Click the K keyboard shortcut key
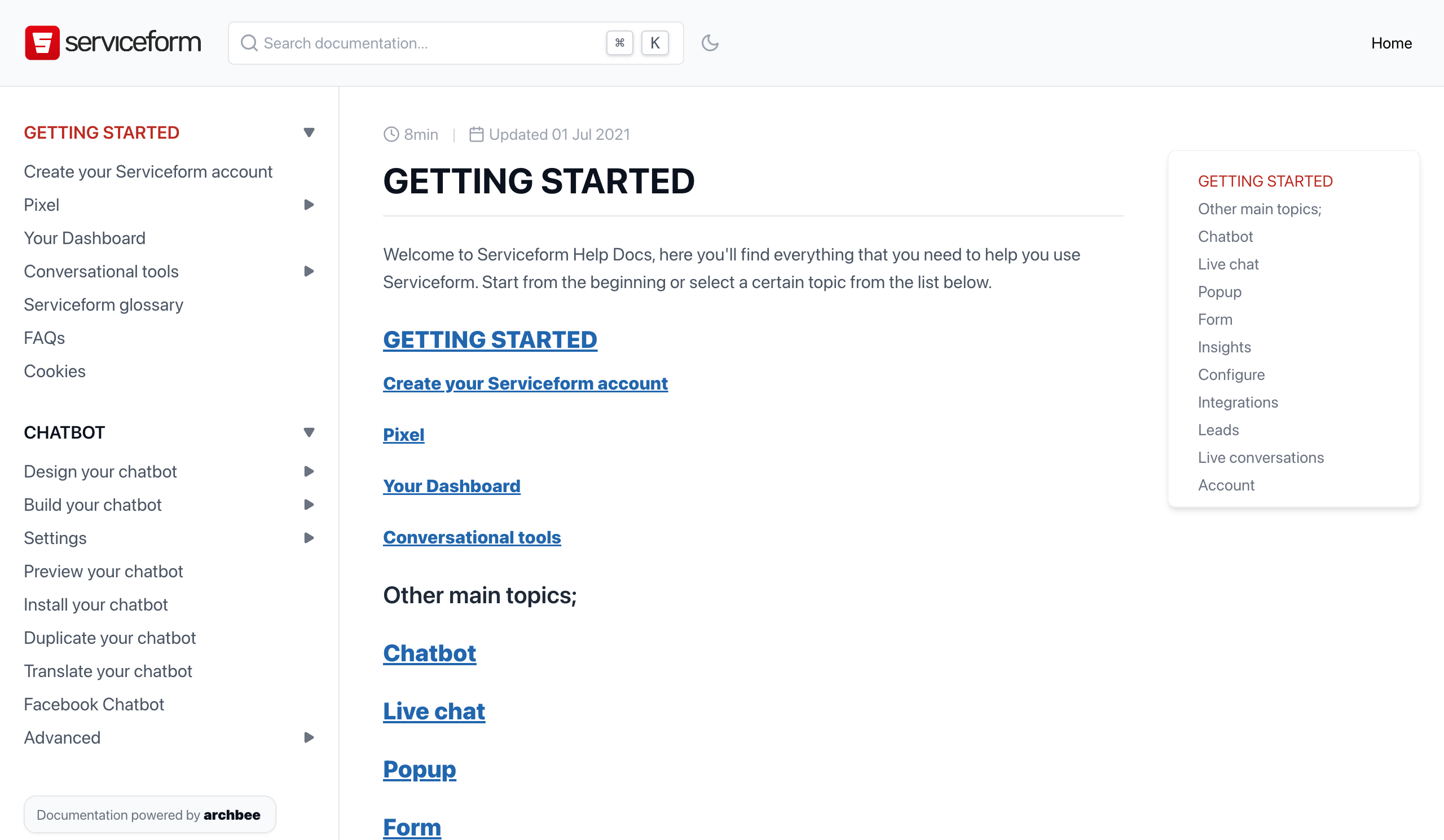This screenshot has height=840, width=1444. tap(655, 43)
